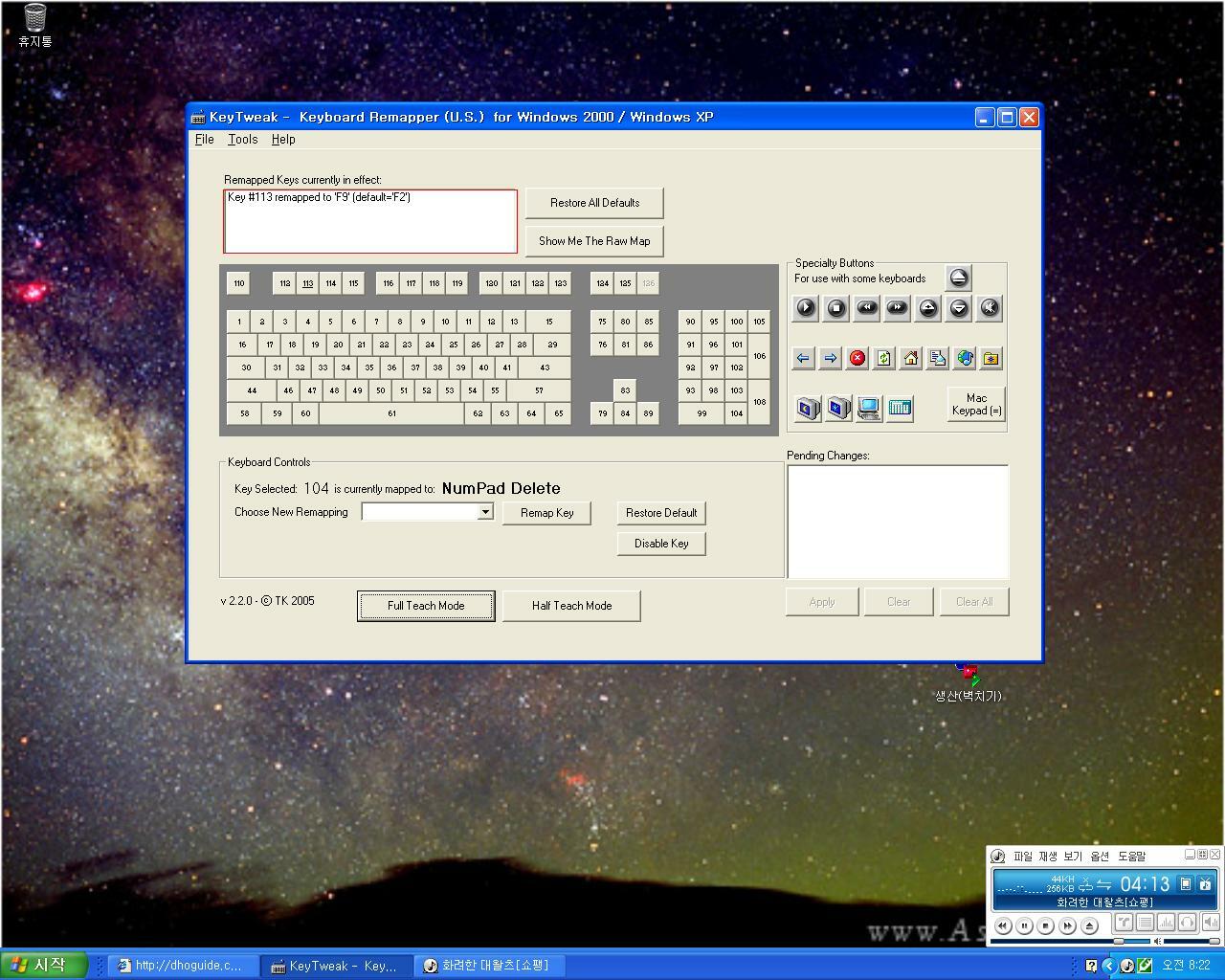
Task: Select the Eject specialty button
Action: 959,278
